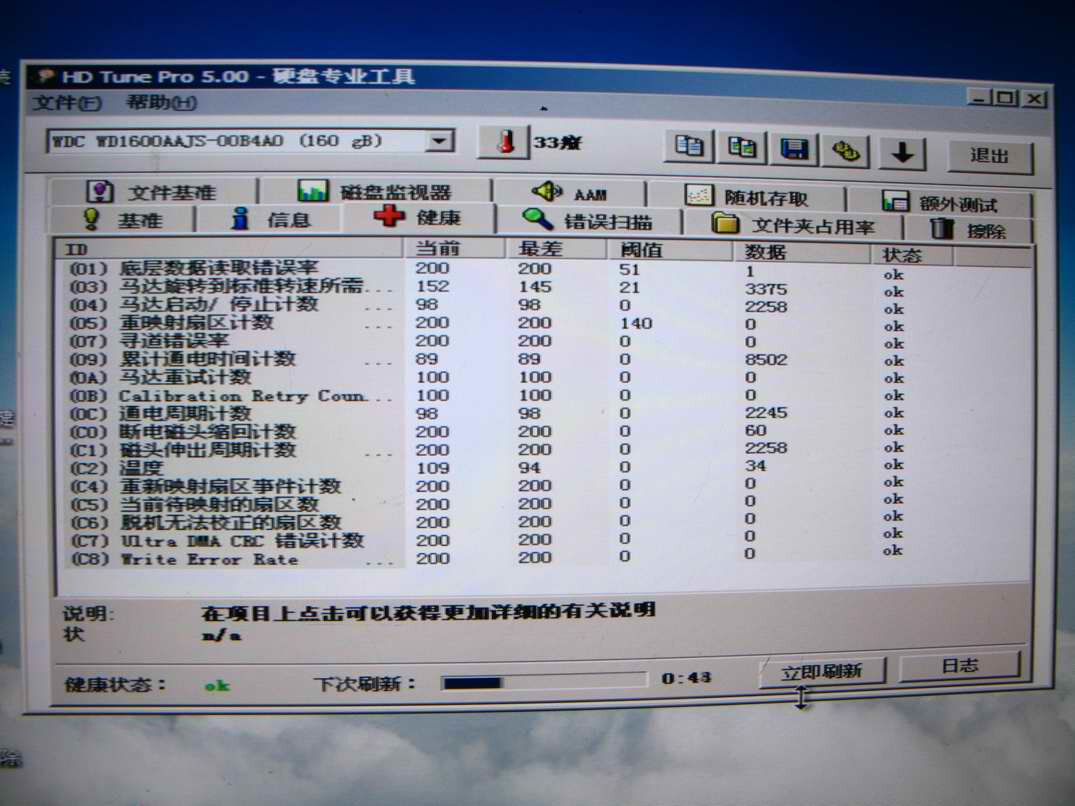Click the 0:43 refresh countdown
1075x806 pixels.
click(686, 678)
